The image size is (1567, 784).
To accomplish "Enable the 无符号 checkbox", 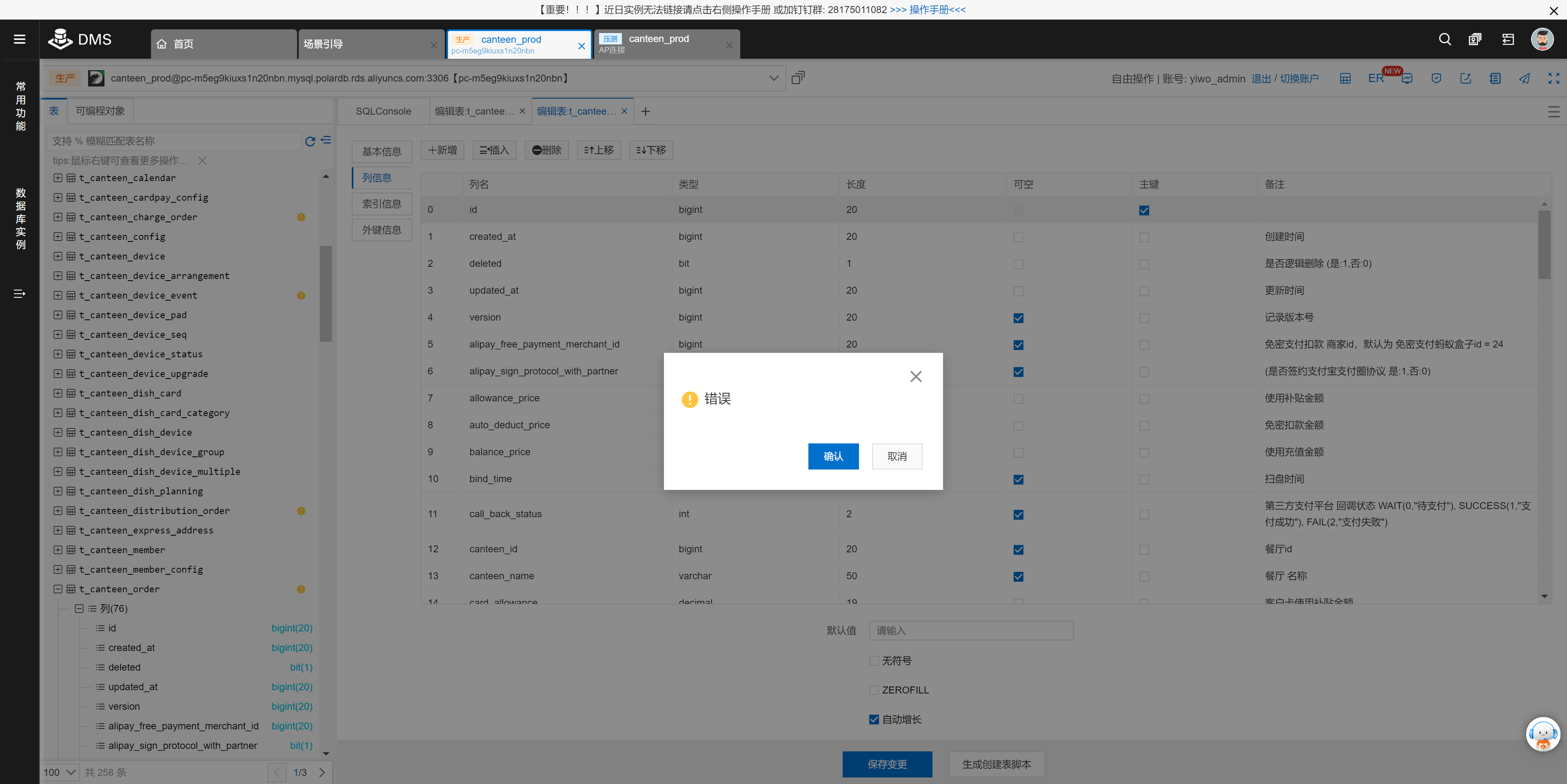I will coord(874,660).
